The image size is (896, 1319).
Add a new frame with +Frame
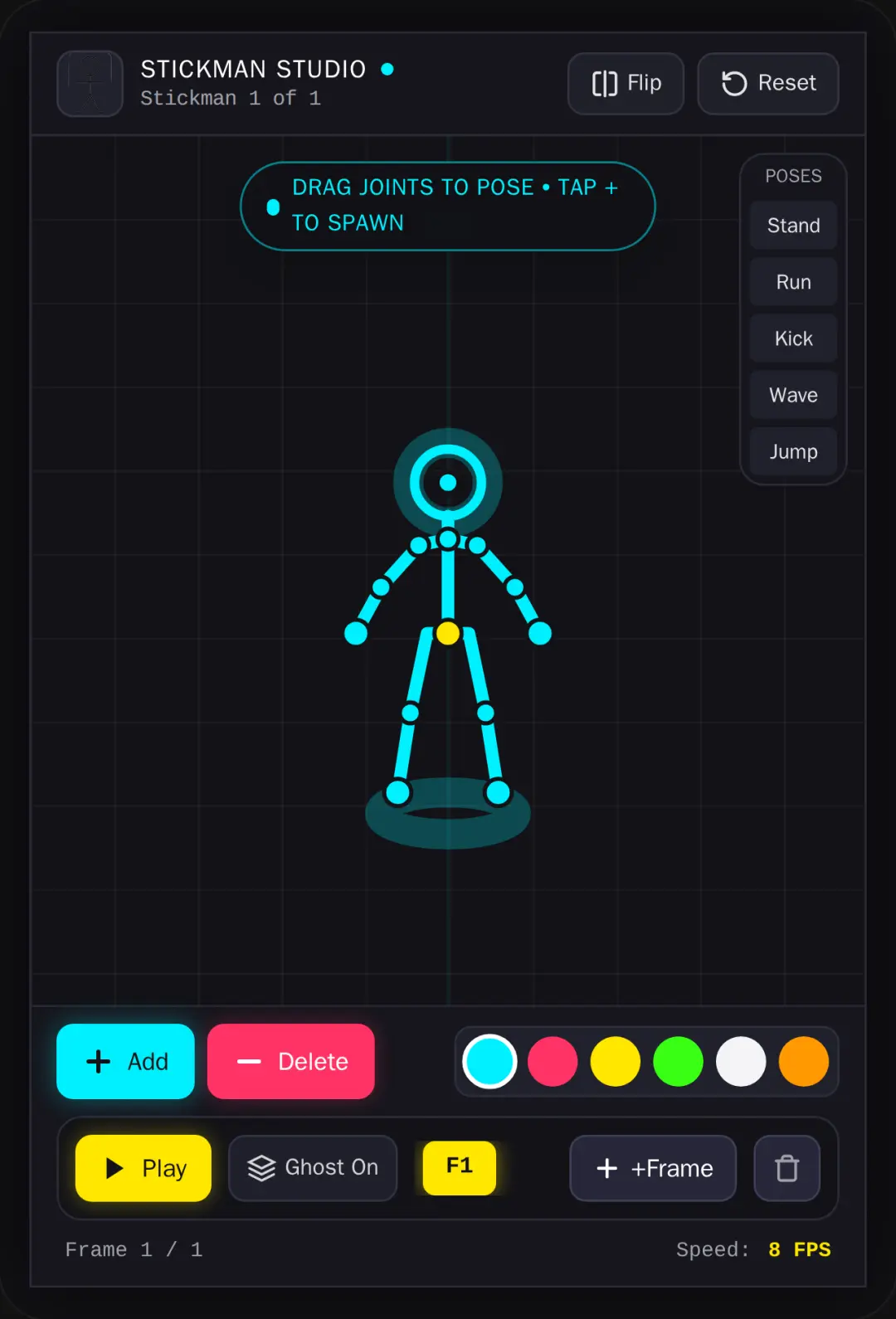click(653, 1168)
